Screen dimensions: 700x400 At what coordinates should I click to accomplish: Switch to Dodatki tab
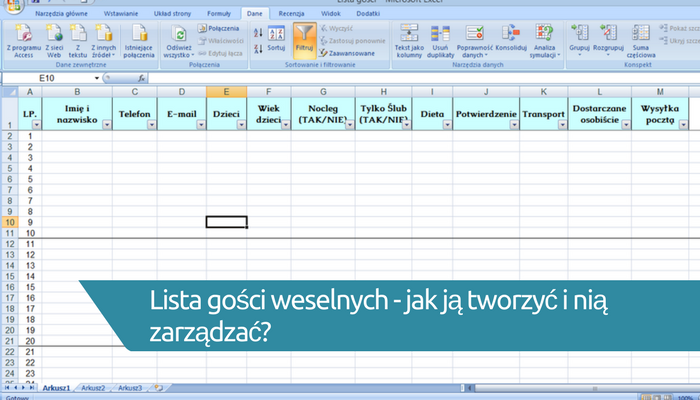coord(368,13)
